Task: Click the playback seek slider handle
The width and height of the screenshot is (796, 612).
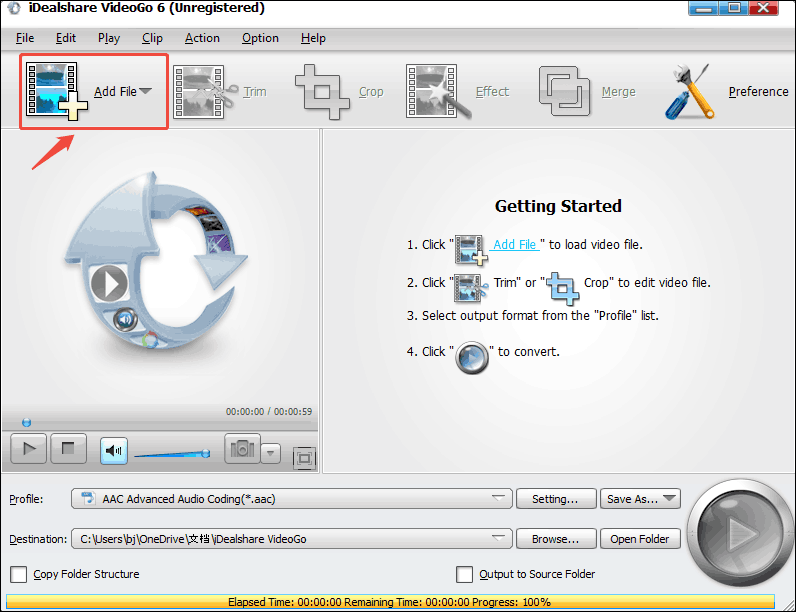Action: [x=26, y=423]
